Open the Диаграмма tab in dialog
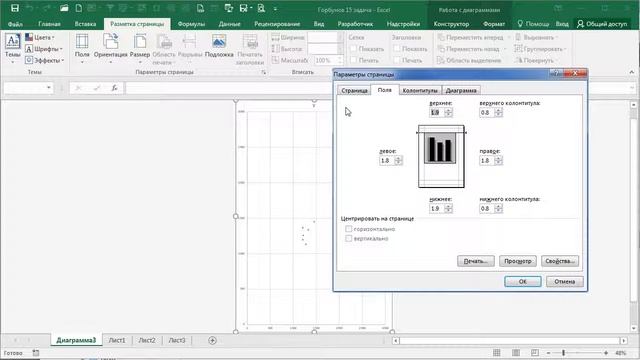640x360 pixels. 461,91
